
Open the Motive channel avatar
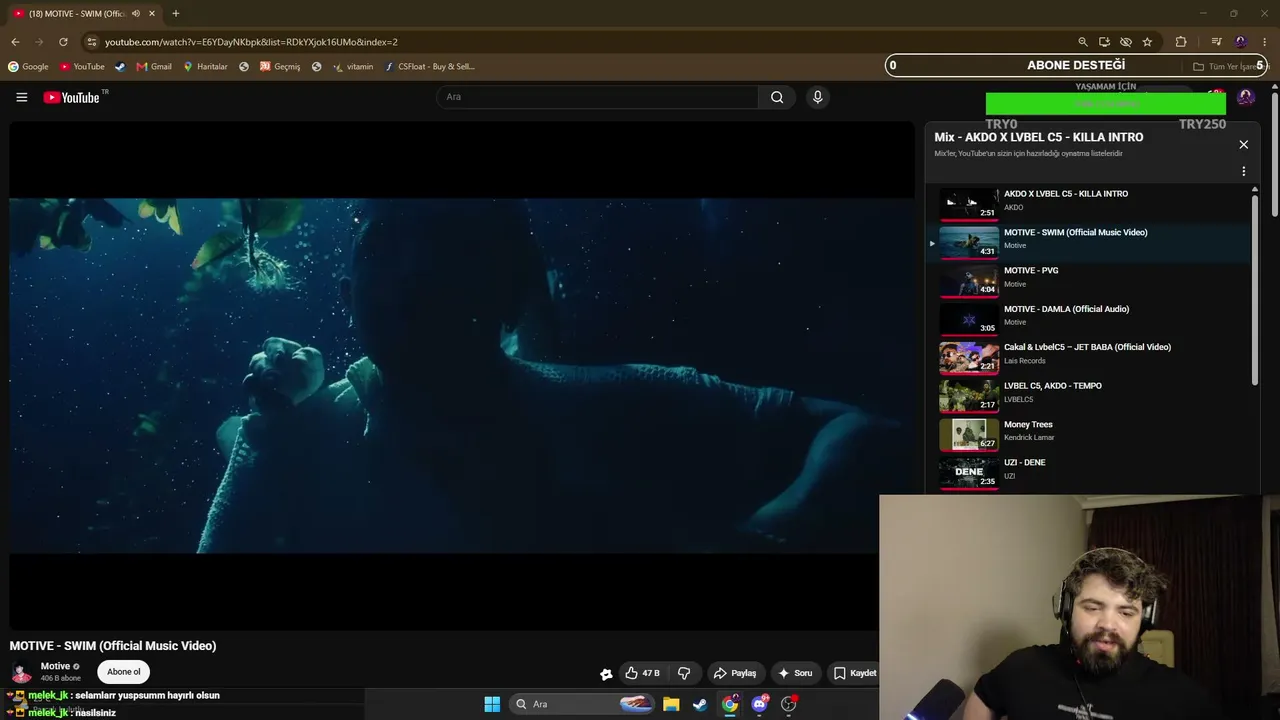click(21, 672)
